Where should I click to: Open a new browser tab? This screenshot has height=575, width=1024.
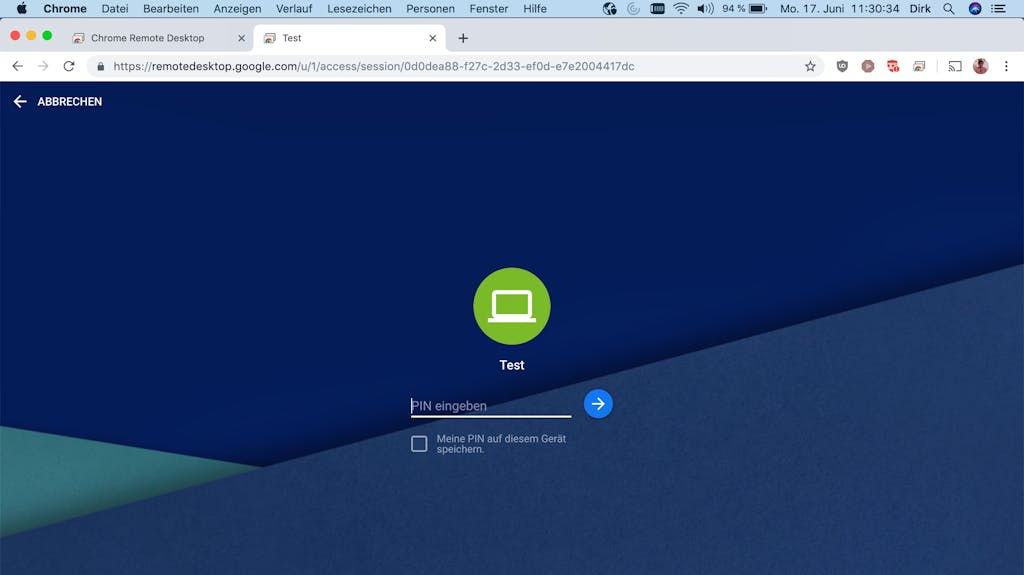pyautogui.click(x=463, y=38)
